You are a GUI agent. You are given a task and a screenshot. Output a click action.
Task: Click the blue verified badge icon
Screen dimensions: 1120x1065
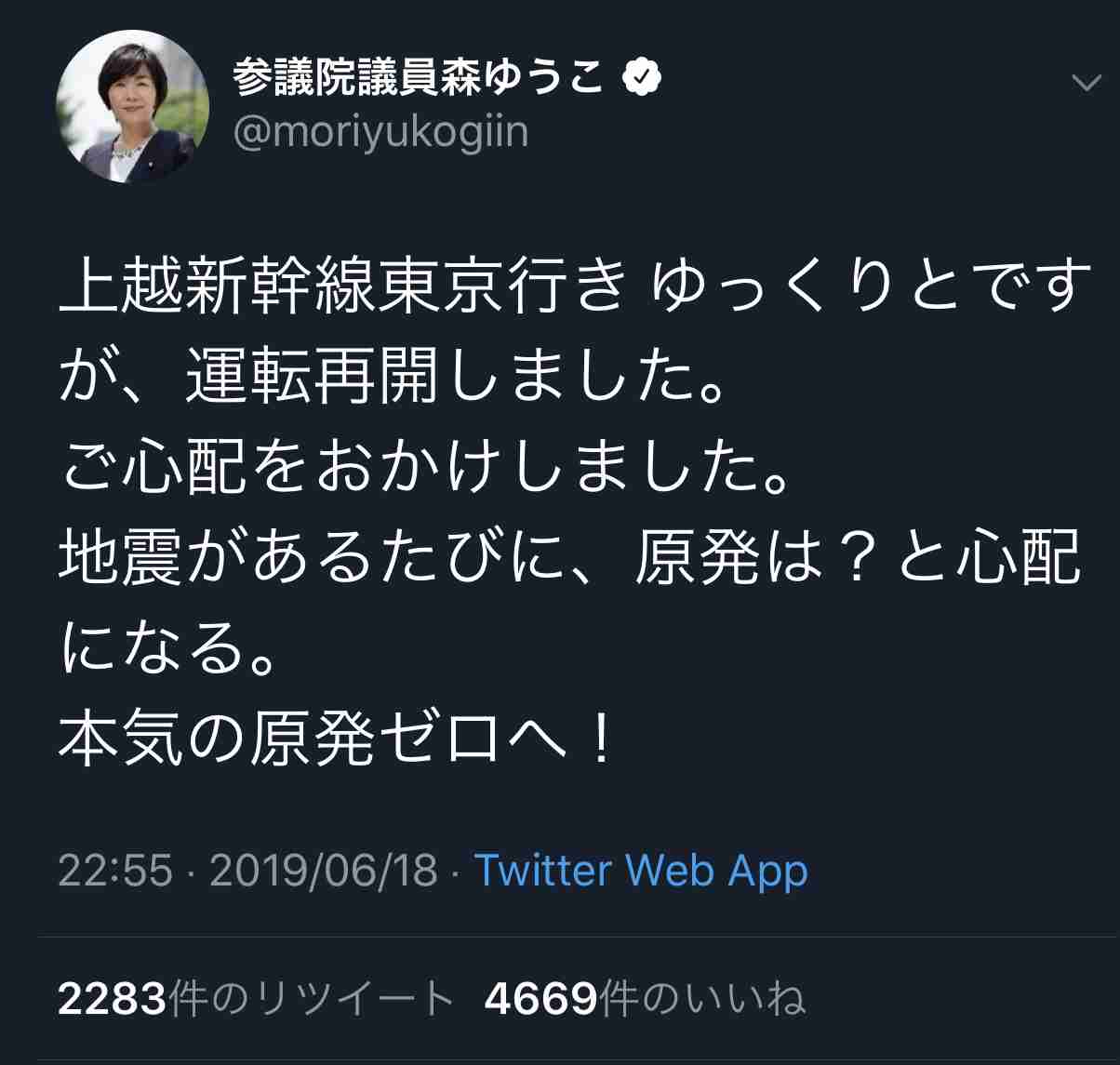[641, 79]
